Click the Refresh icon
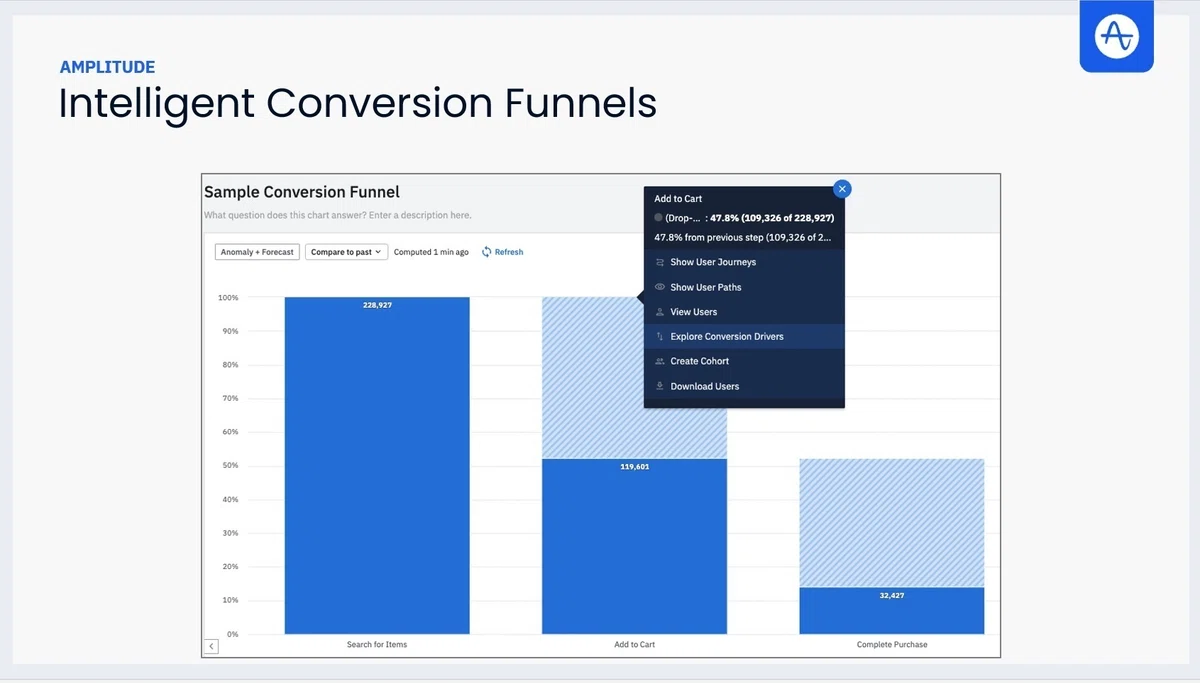The image size is (1200, 683). 487,252
